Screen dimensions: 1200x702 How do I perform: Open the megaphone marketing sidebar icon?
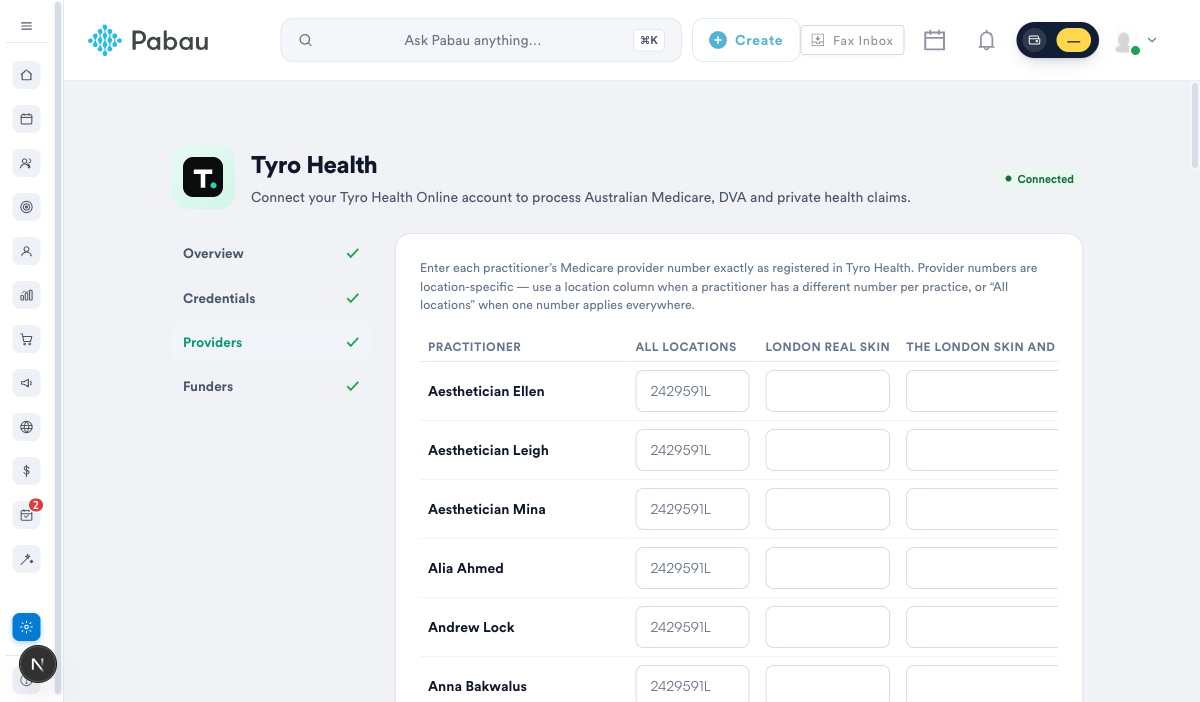(27, 383)
